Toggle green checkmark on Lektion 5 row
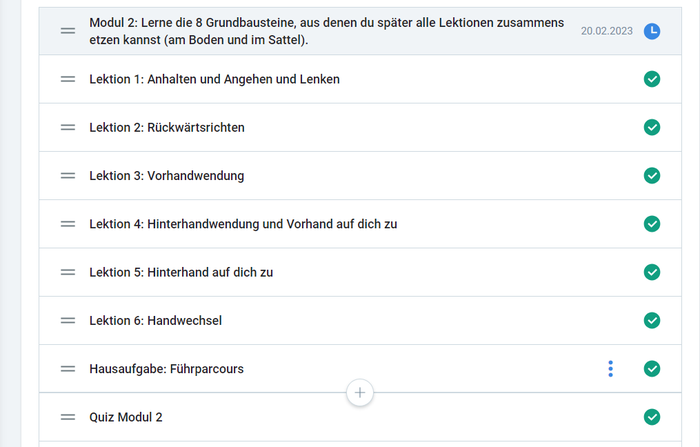This screenshot has width=700, height=447. point(652,272)
